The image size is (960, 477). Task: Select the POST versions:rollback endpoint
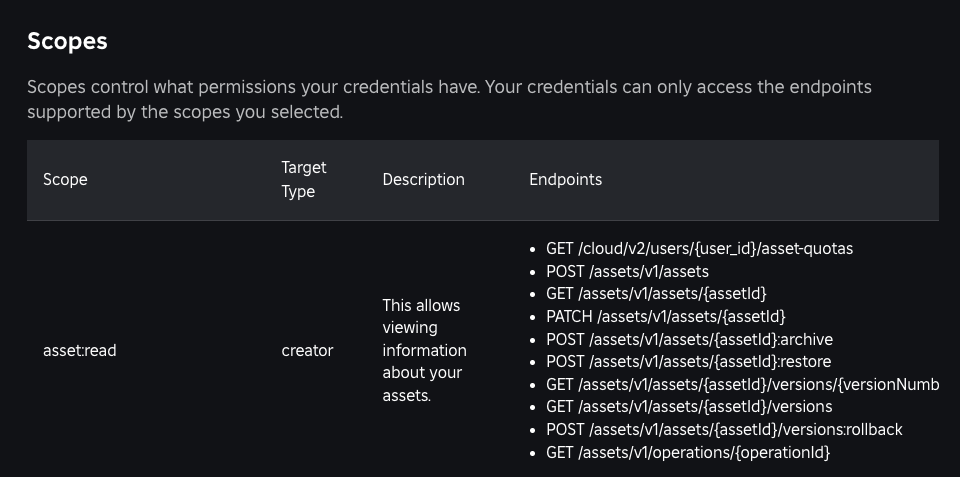pyautogui.click(x=724, y=430)
